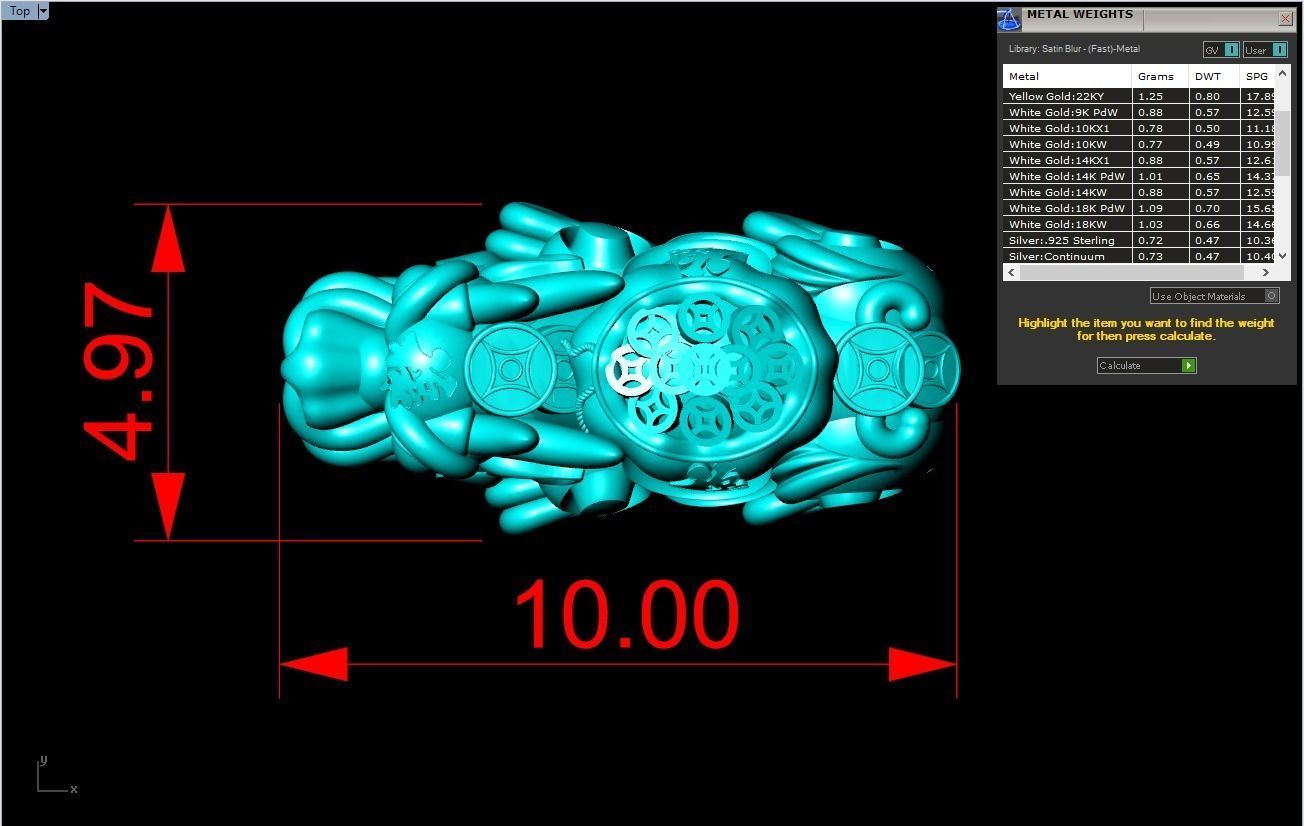1304x826 pixels.
Task: Sort by the Grams column header
Action: [1161, 76]
